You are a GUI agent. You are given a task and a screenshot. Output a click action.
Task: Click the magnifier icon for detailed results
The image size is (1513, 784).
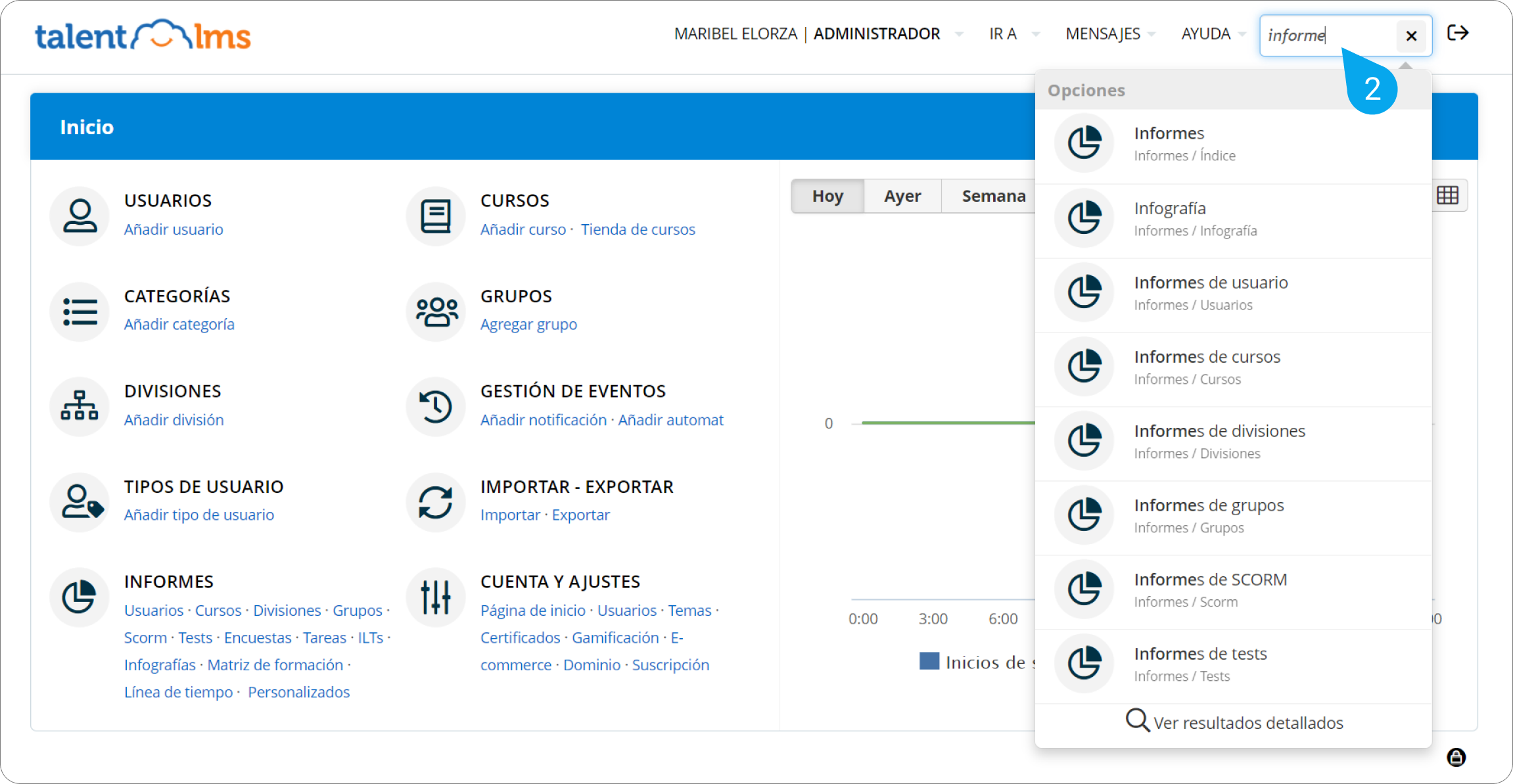pos(1137,721)
